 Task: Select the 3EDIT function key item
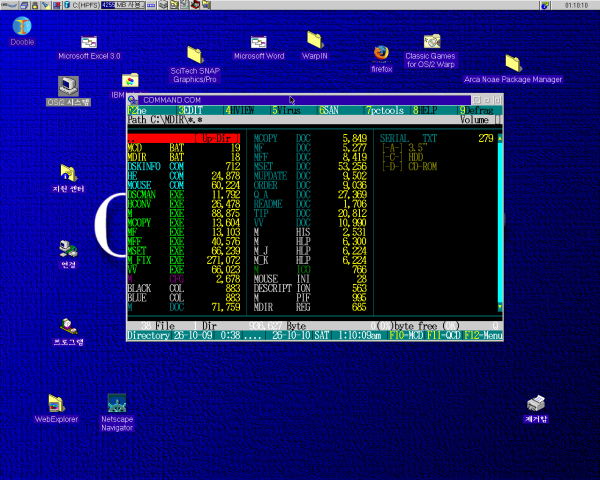coord(191,111)
